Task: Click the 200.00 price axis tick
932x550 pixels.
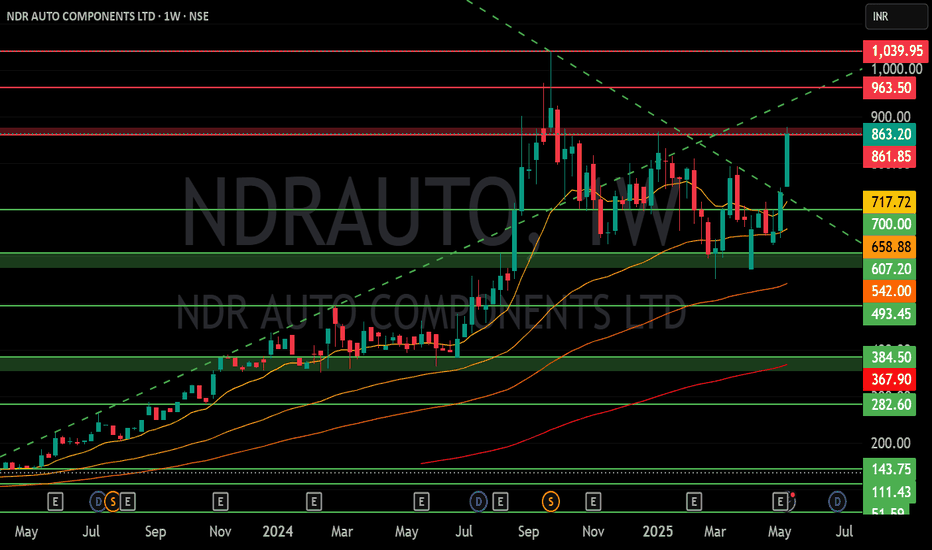Action: pyautogui.click(x=890, y=443)
